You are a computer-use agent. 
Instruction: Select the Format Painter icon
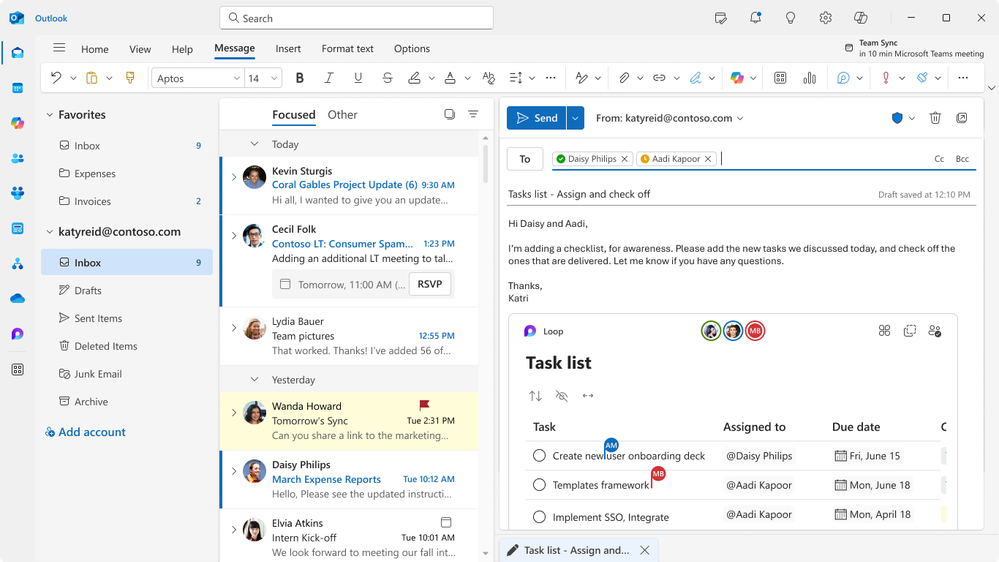(x=130, y=78)
